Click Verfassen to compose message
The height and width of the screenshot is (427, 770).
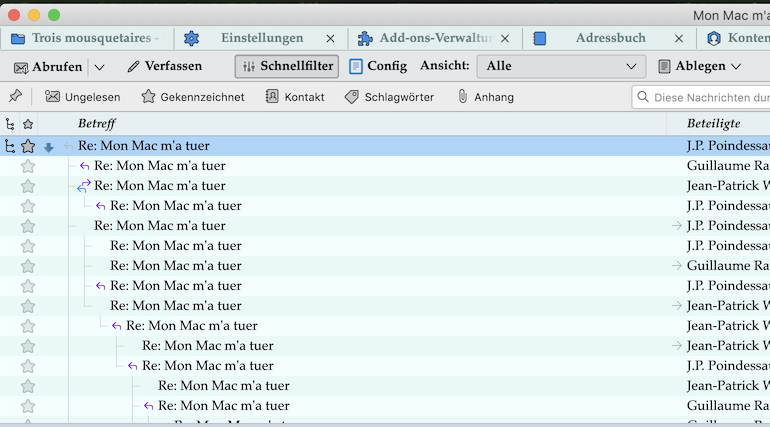(x=165, y=66)
